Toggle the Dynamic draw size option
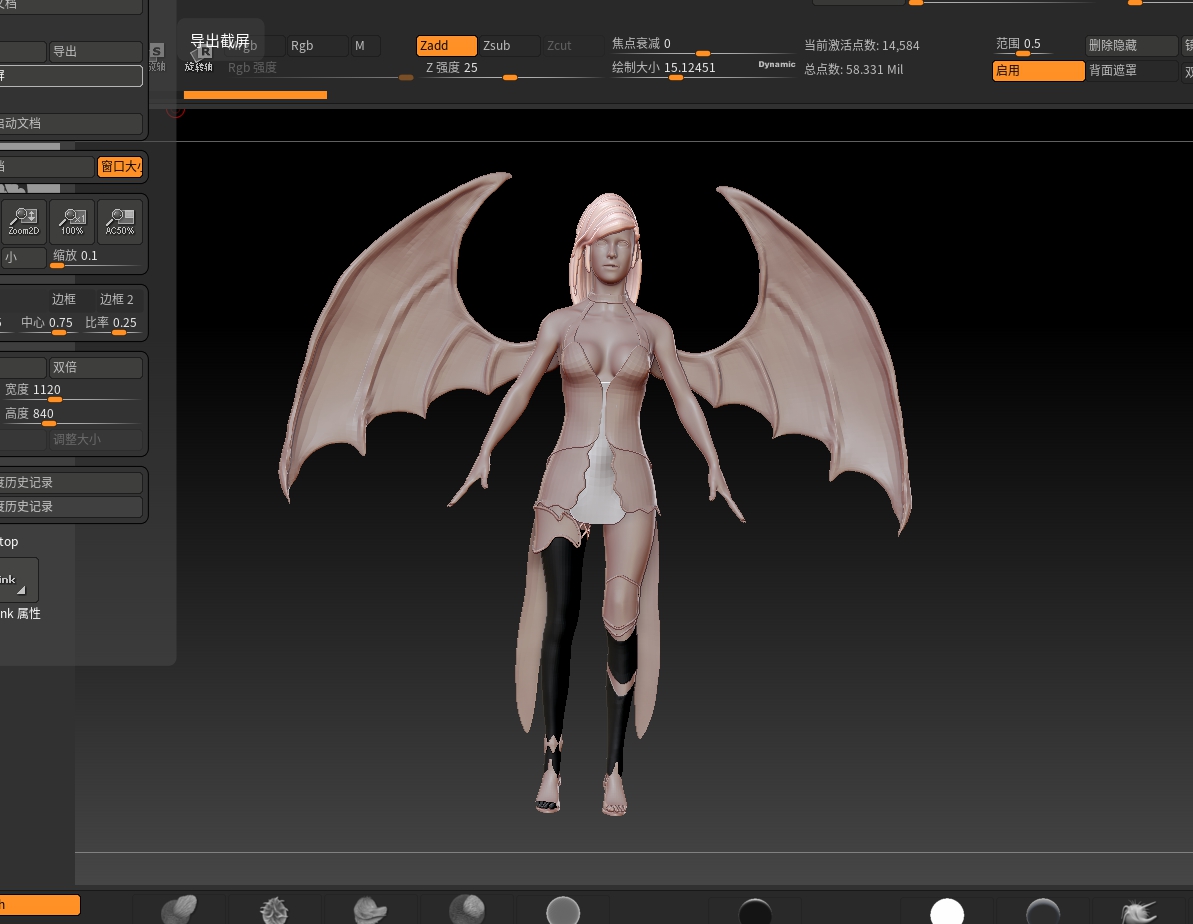The width and height of the screenshot is (1193, 924). point(776,65)
